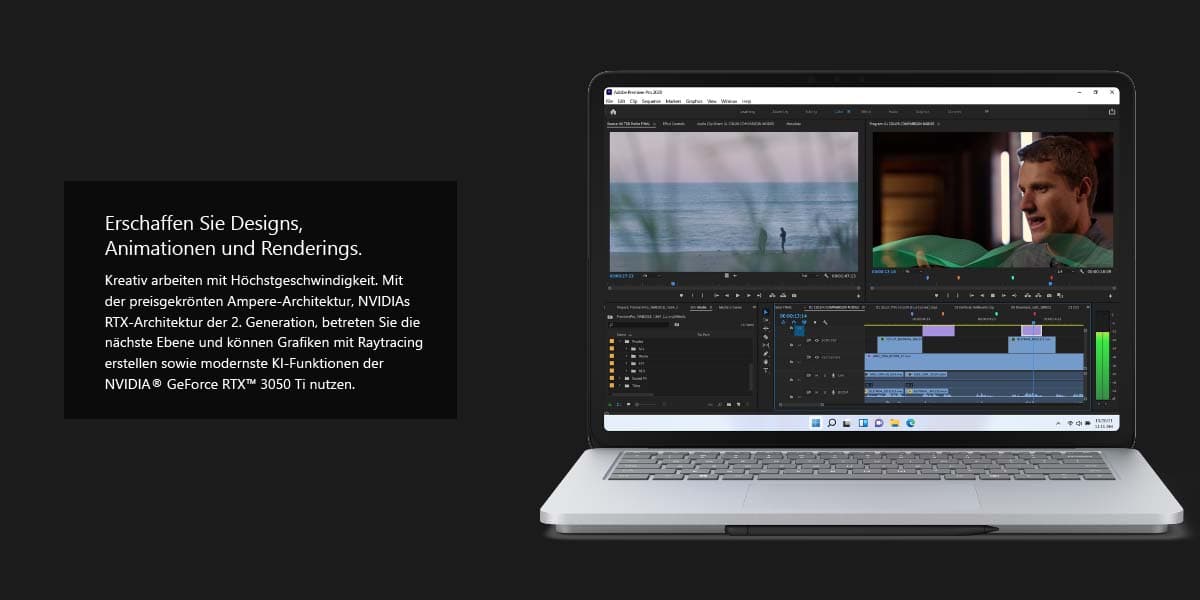The width and height of the screenshot is (1200, 600).
Task: Switch to the Learning workspace tab
Action: coord(747,112)
